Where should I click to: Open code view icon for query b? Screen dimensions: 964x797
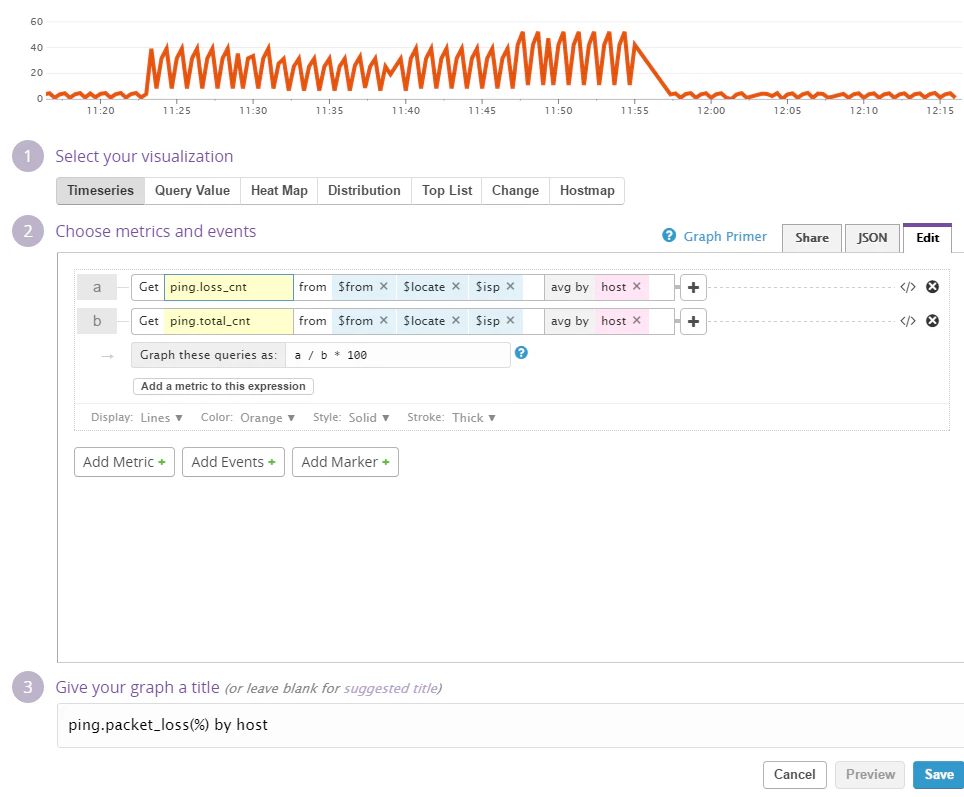pos(907,321)
